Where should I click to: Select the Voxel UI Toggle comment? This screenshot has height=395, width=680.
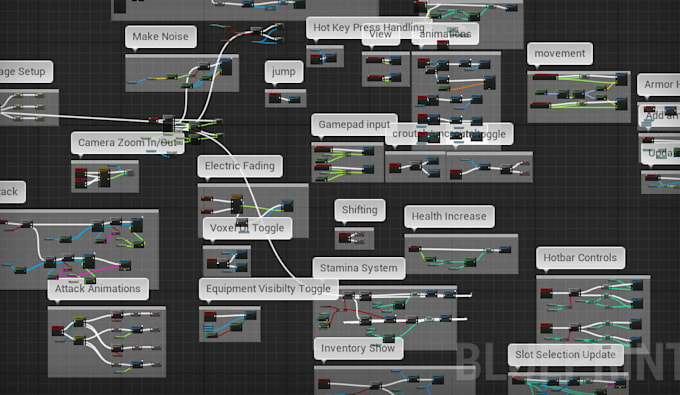tap(247, 228)
